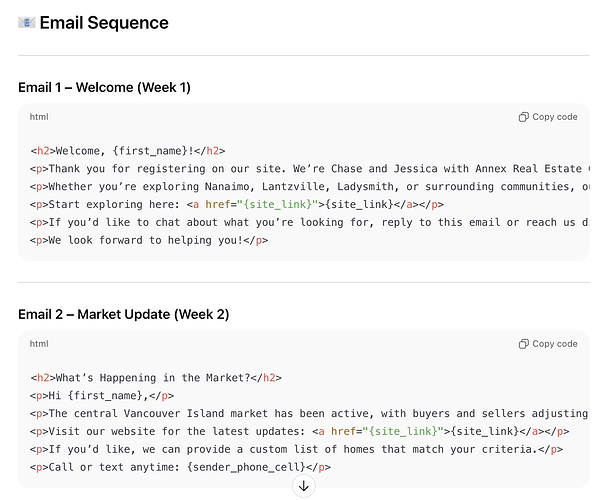Click the Email 2 – Market Update (Week 2) heading

[x=123, y=314]
